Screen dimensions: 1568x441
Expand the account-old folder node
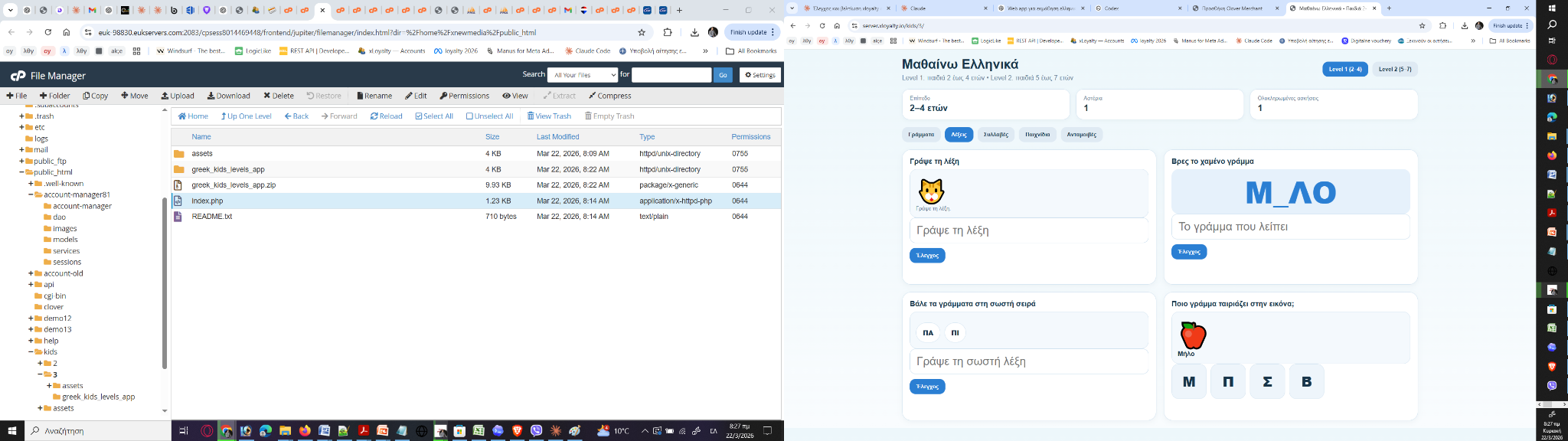coord(31,273)
